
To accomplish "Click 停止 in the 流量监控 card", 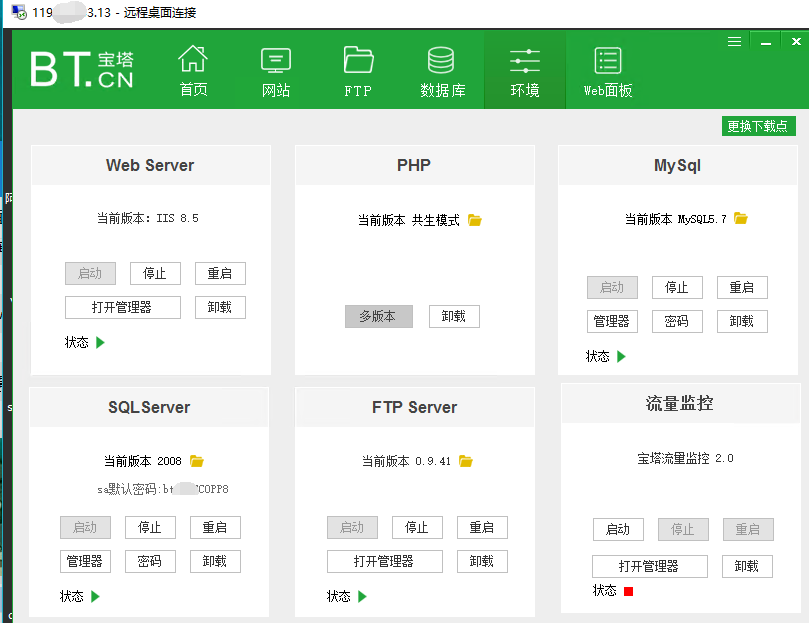I will tap(683, 530).
